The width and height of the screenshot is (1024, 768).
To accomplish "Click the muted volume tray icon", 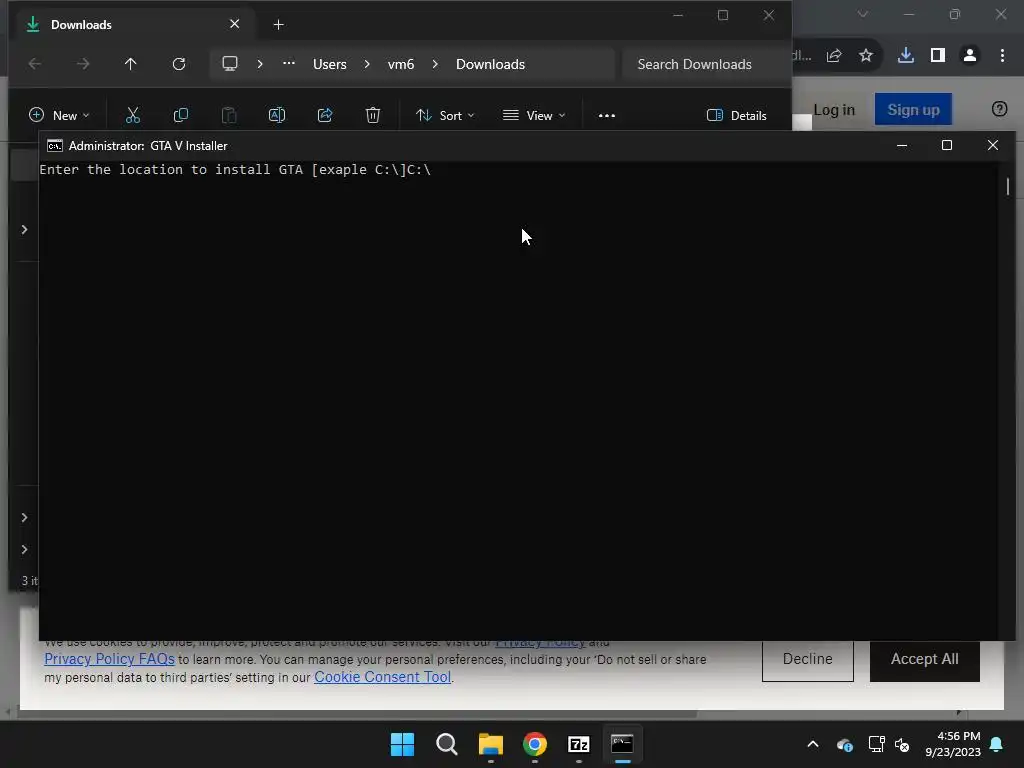I will (x=902, y=744).
